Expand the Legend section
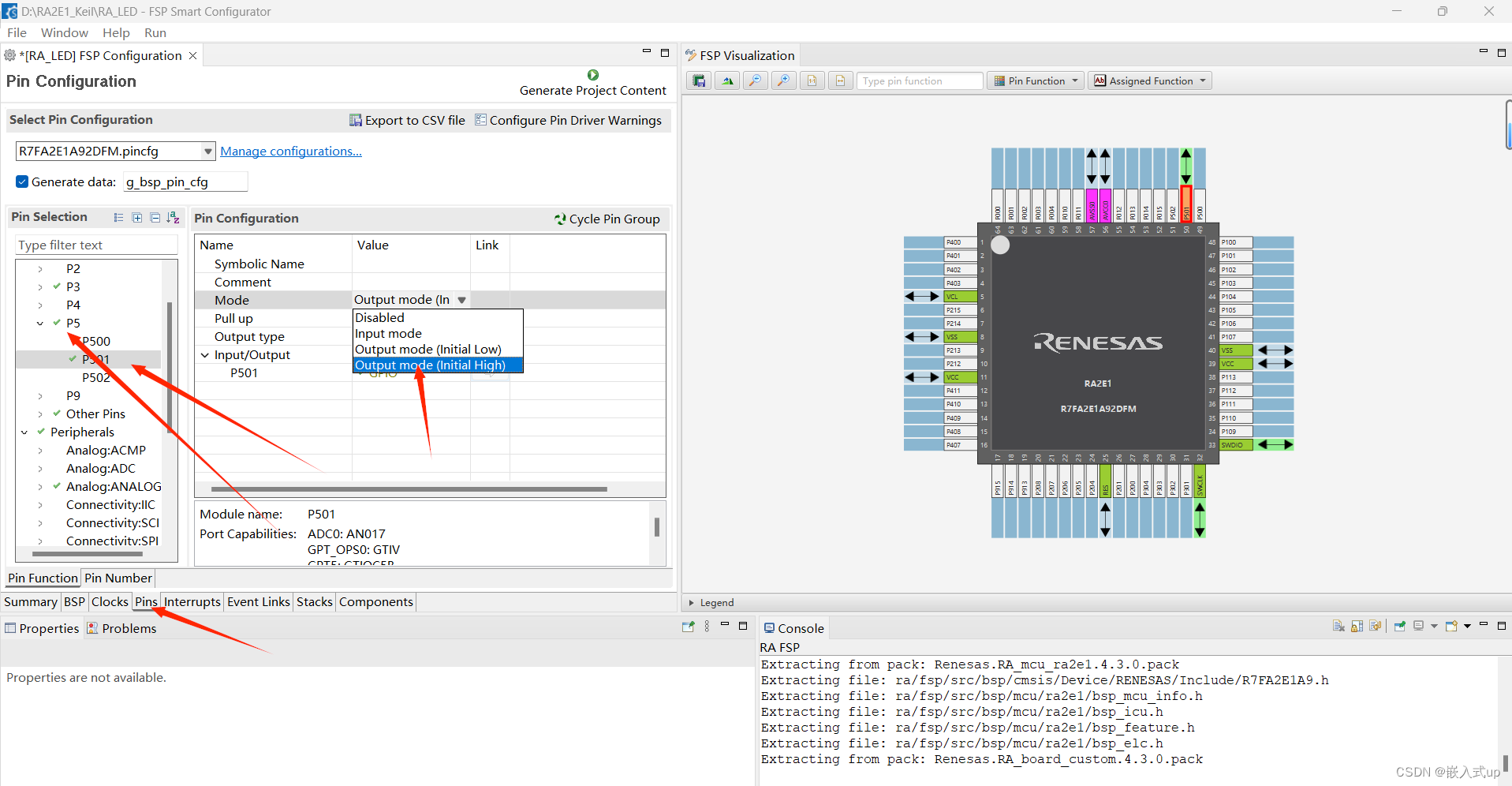Viewport: 1512px width, 786px height. tap(692, 603)
